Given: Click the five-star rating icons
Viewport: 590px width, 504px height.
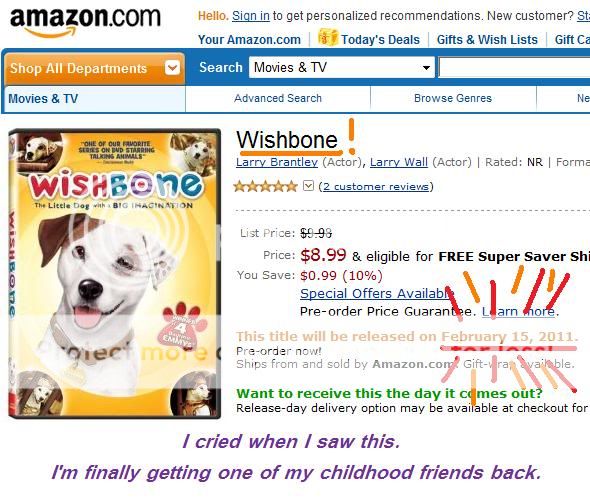Looking at the screenshot, I should point(265,186).
